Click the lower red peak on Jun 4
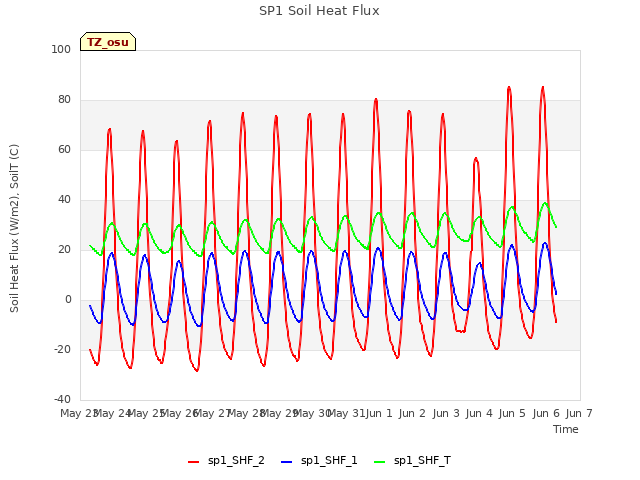 [x=476, y=158]
